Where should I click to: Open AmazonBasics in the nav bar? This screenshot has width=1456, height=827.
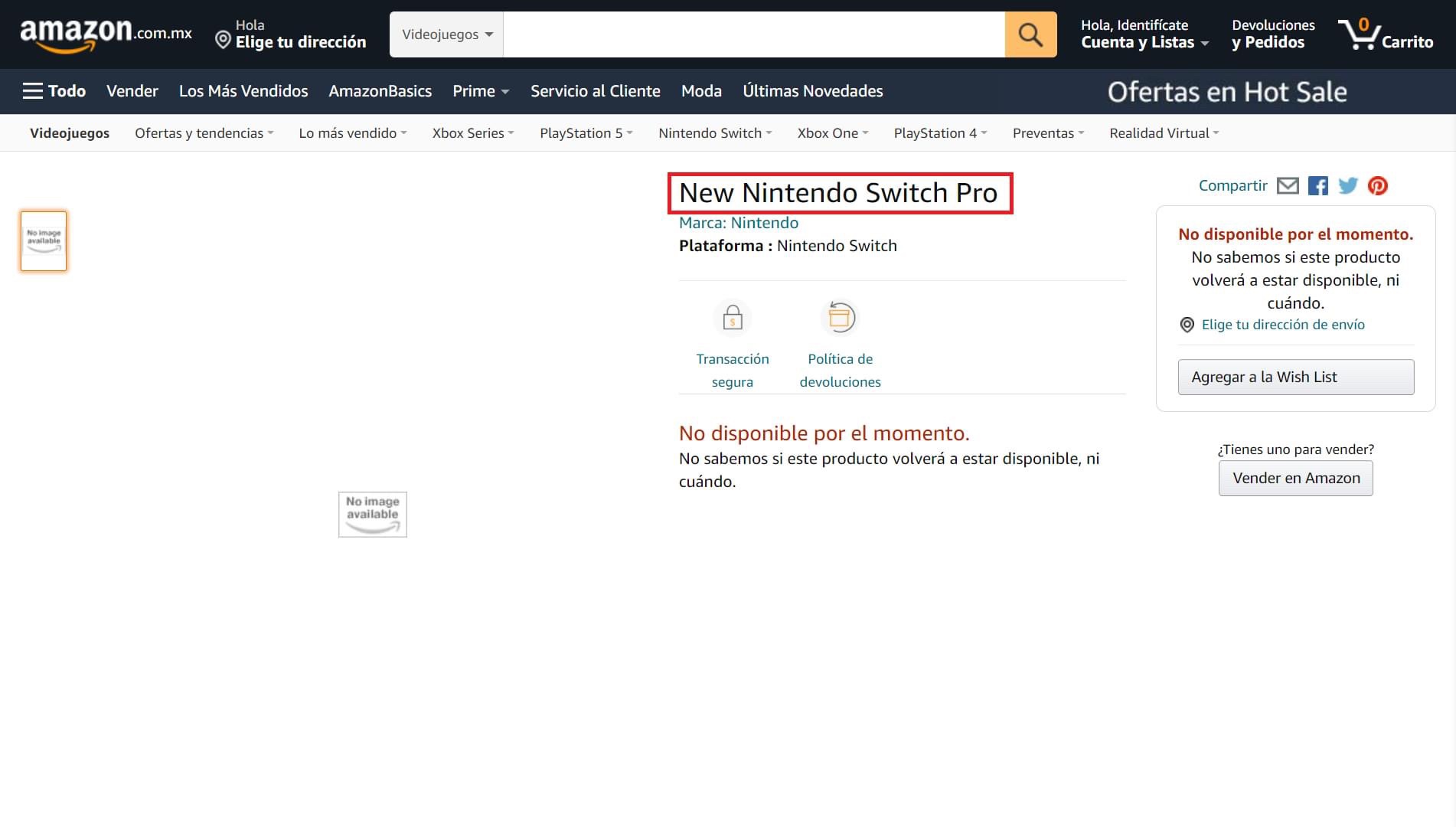(x=380, y=91)
